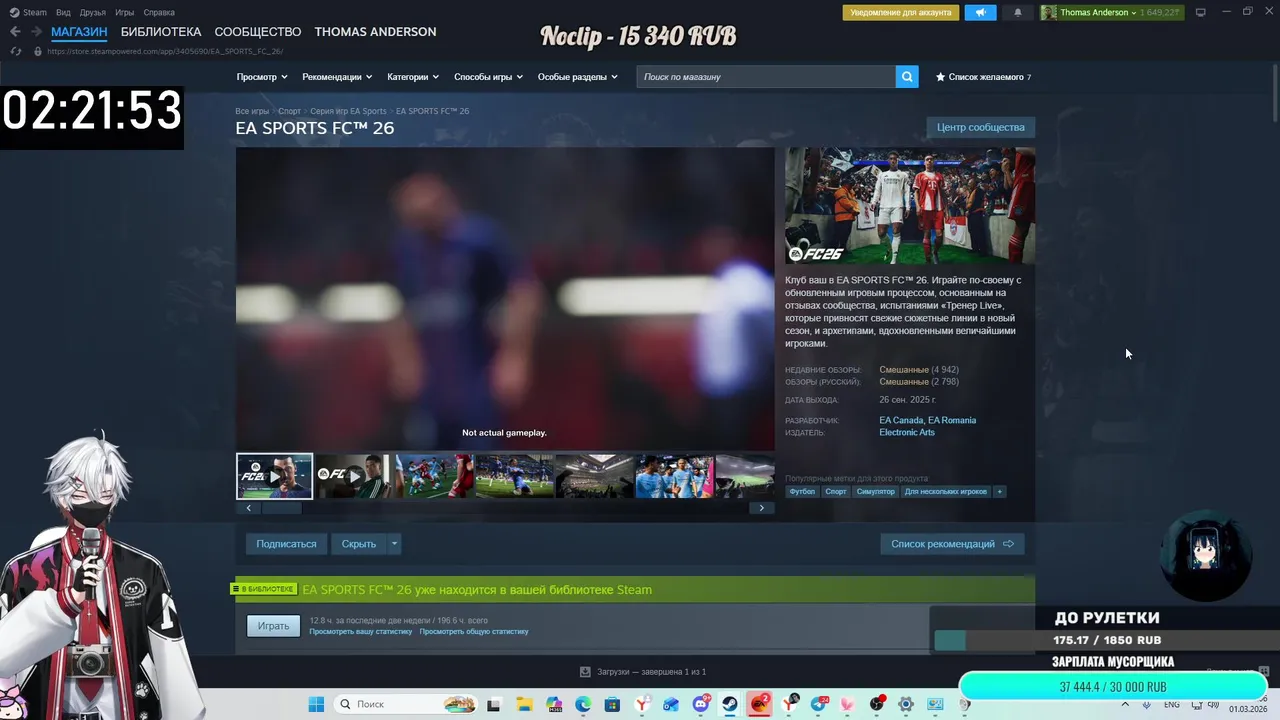Open the Список рекомендаций button
1280x720 pixels.
pyautogui.click(x=952, y=544)
